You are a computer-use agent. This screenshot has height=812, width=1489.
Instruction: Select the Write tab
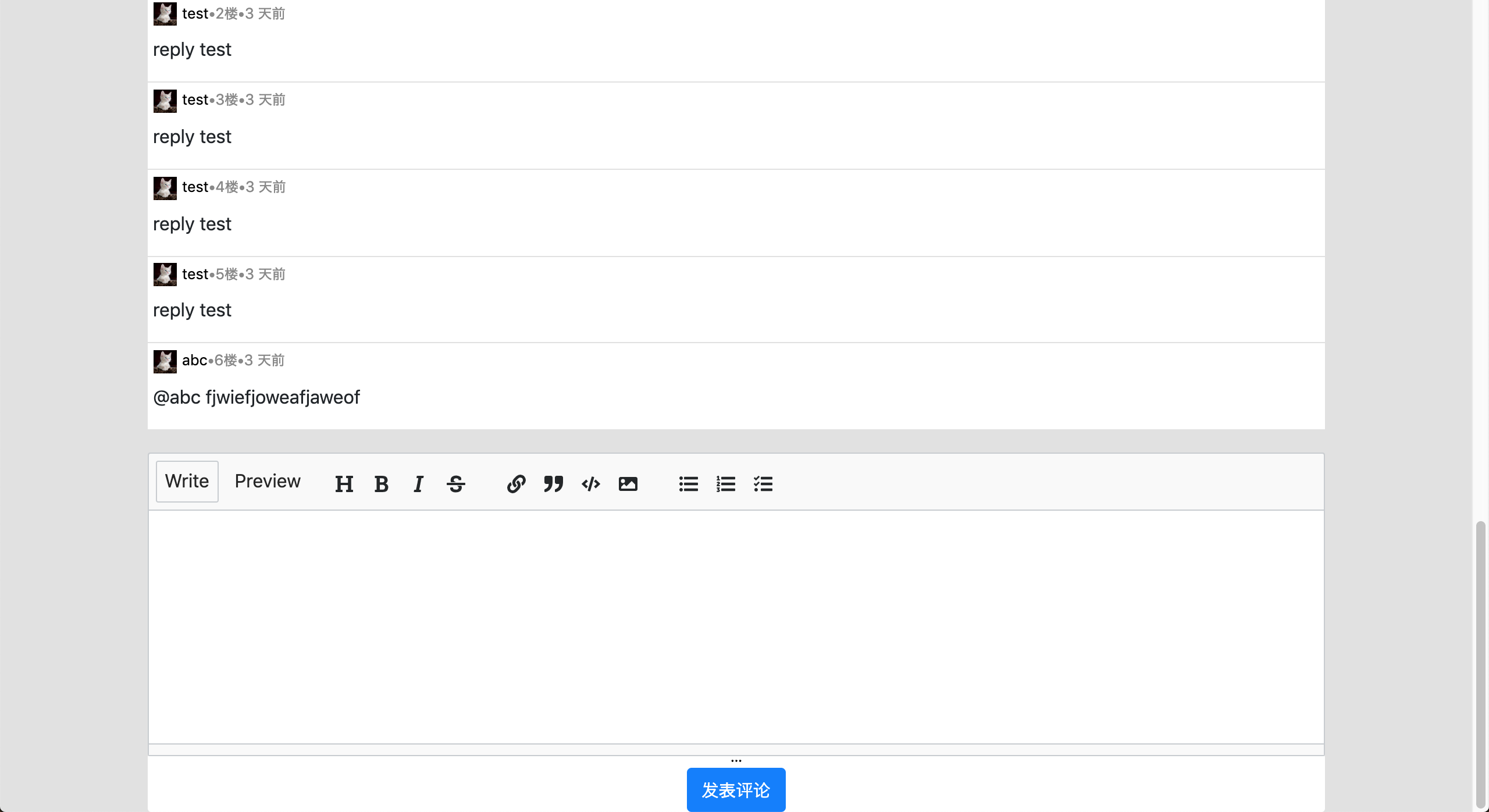click(x=187, y=481)
